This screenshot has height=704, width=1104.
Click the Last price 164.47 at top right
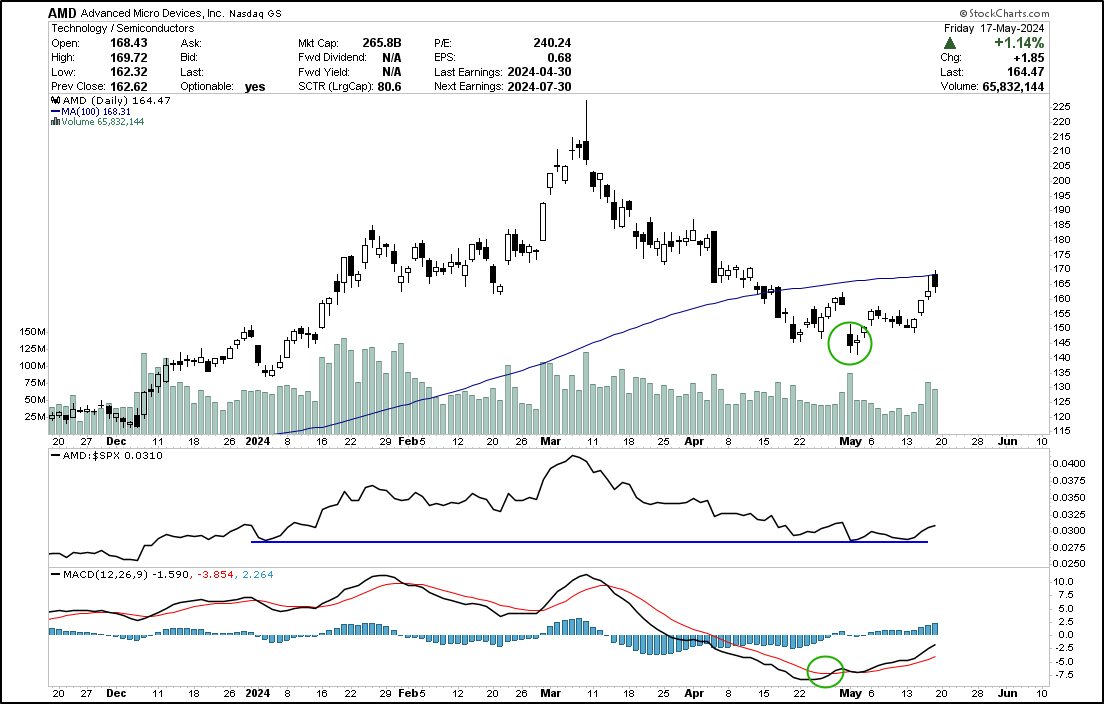point(1026,72)
